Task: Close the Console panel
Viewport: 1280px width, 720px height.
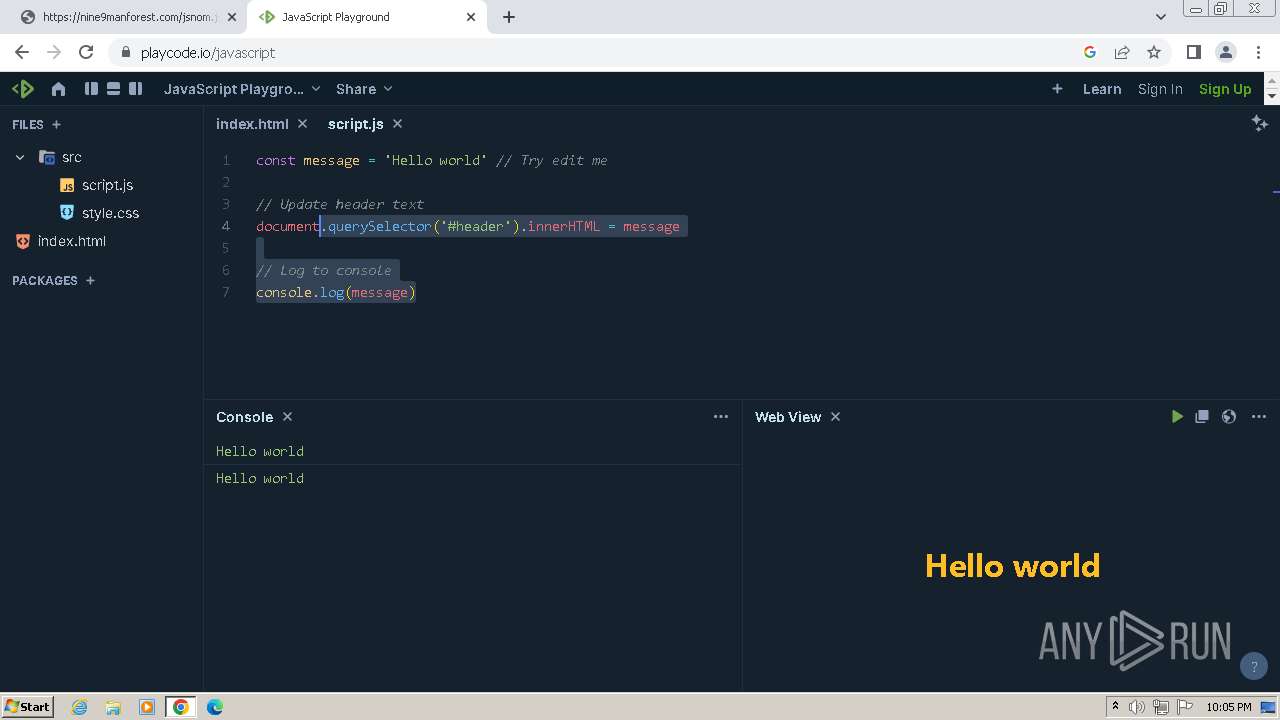Action: coord(287,417)
